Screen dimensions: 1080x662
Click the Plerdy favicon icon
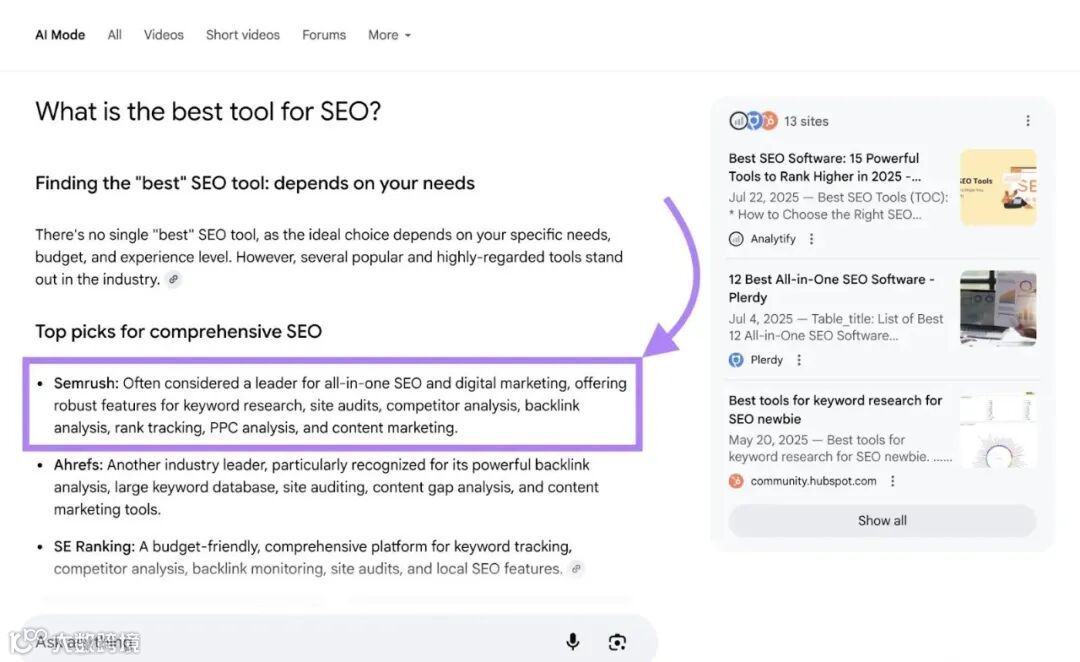736,360
